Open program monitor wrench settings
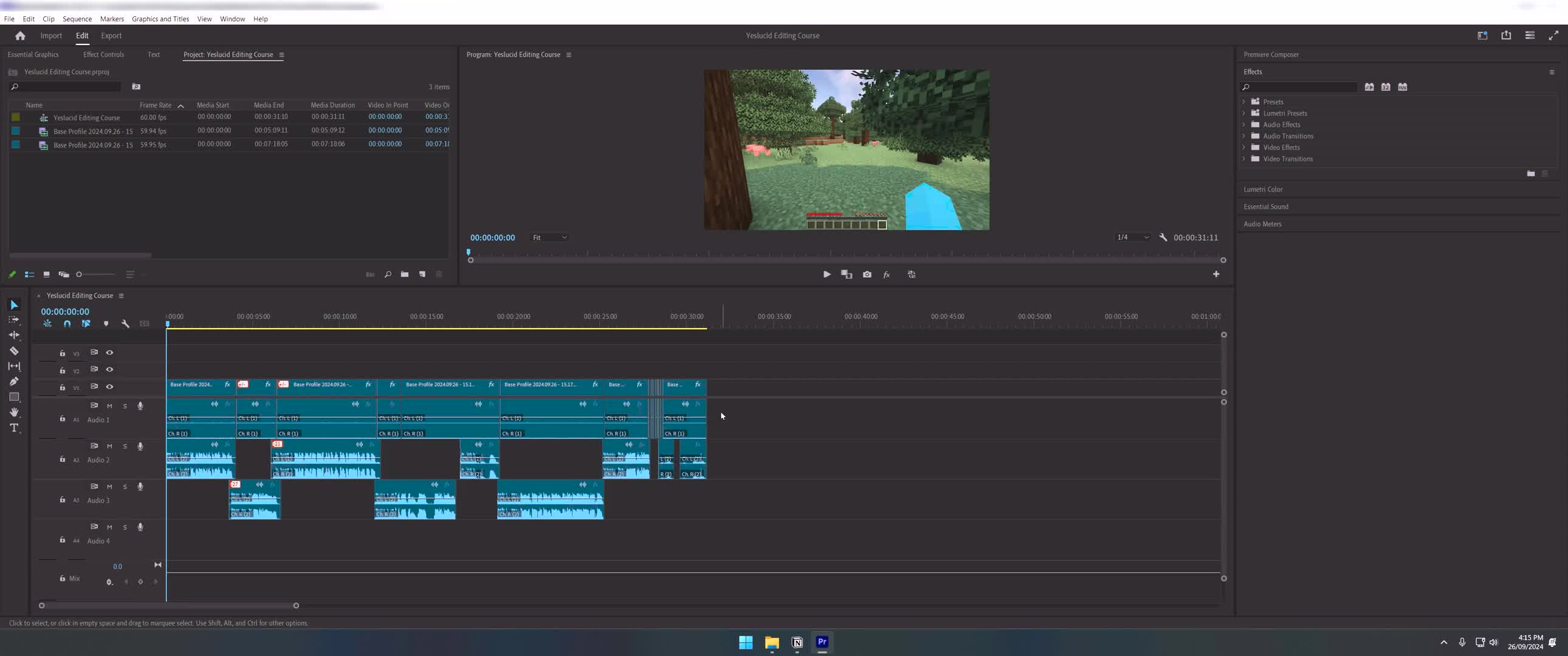Screen dimensions: 1568x656 [1163, 237]
